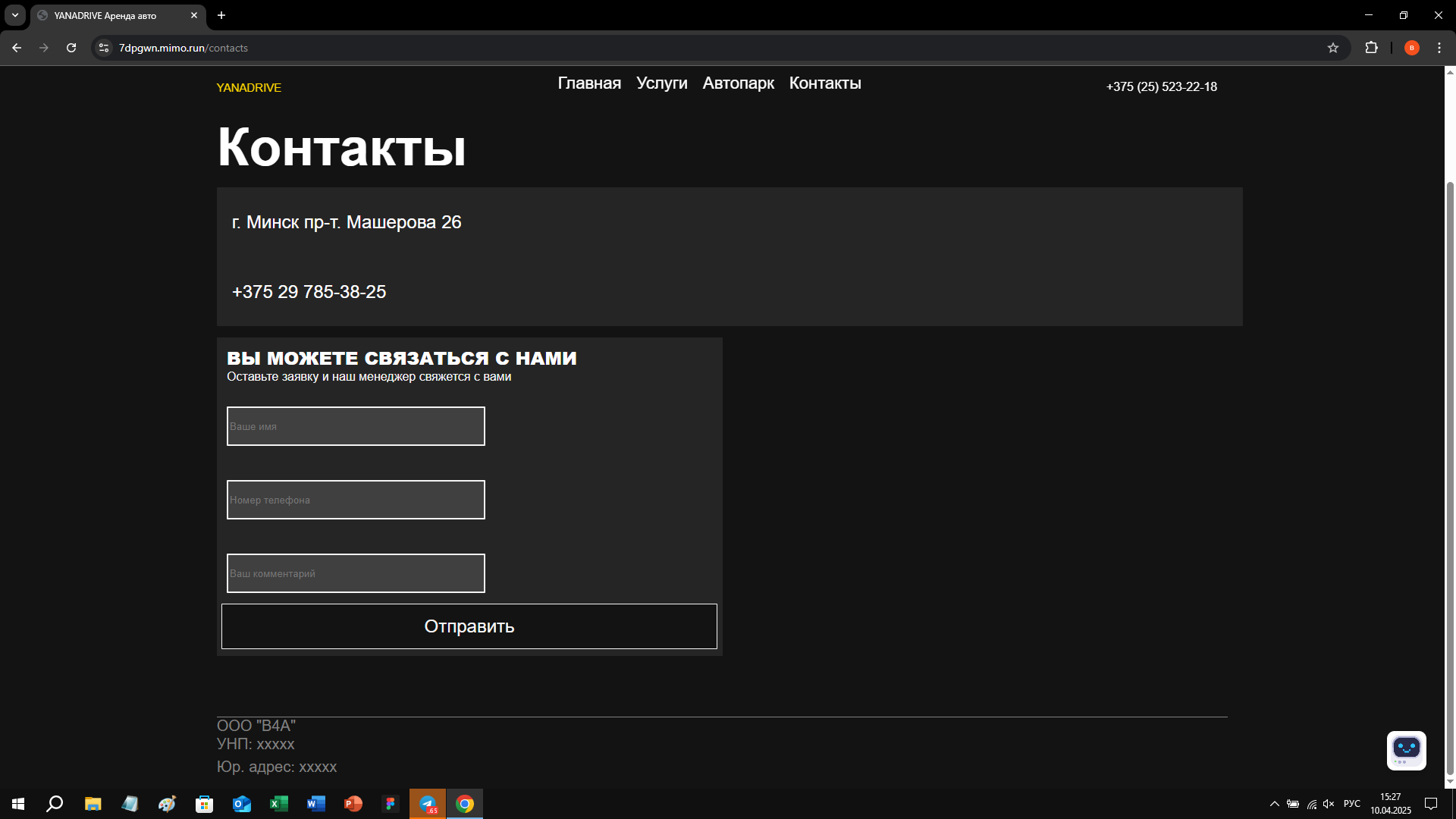1456x819 pixels.
Task: Go back with the browser arrow
Action: (x=17, y=48)
